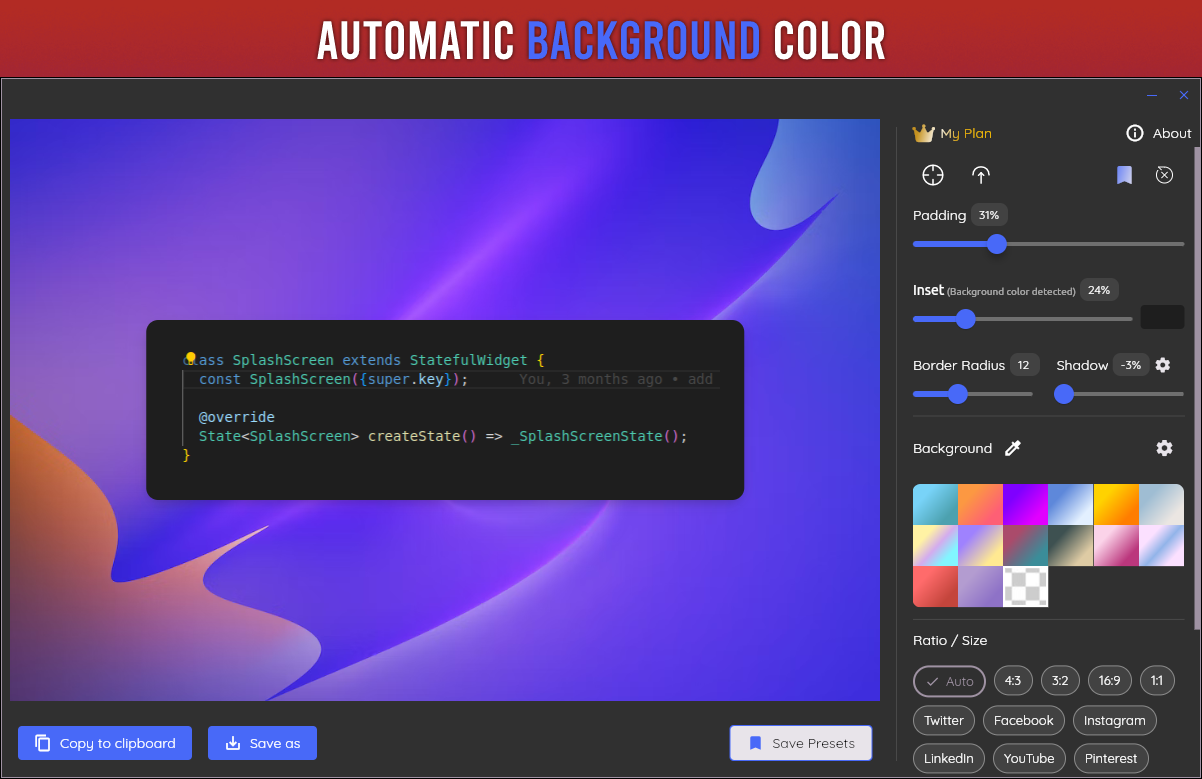Select the 4:3 ratio option

click(1013, 681)
